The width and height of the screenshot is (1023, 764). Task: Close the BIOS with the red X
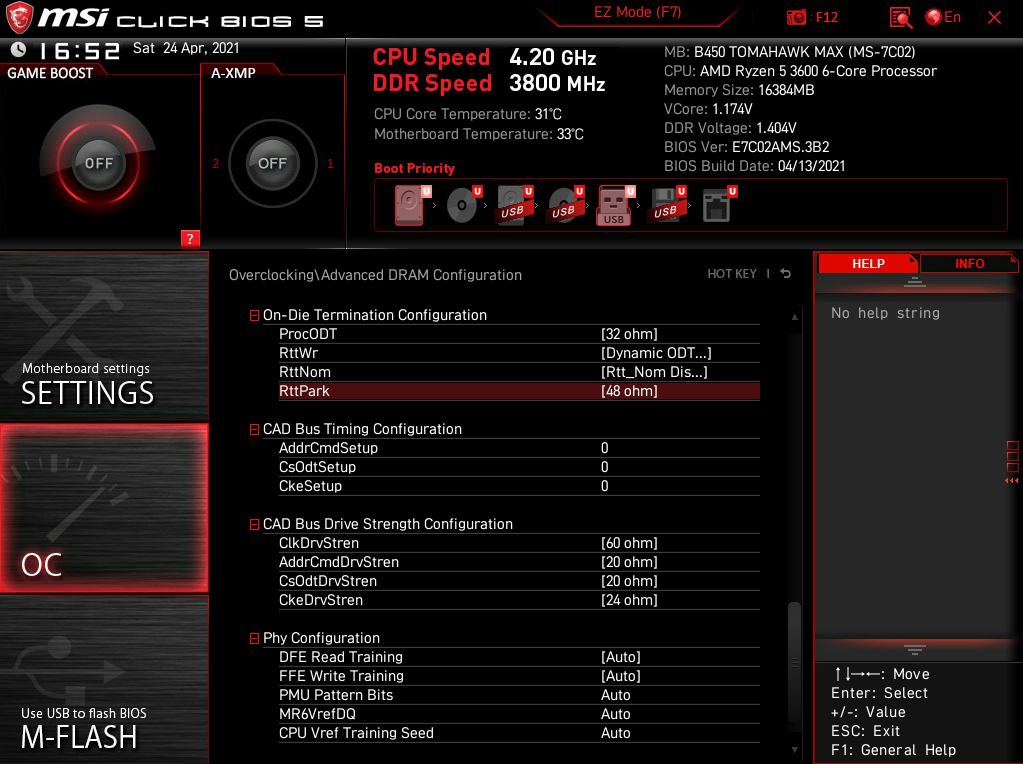(x=994, y=18)
